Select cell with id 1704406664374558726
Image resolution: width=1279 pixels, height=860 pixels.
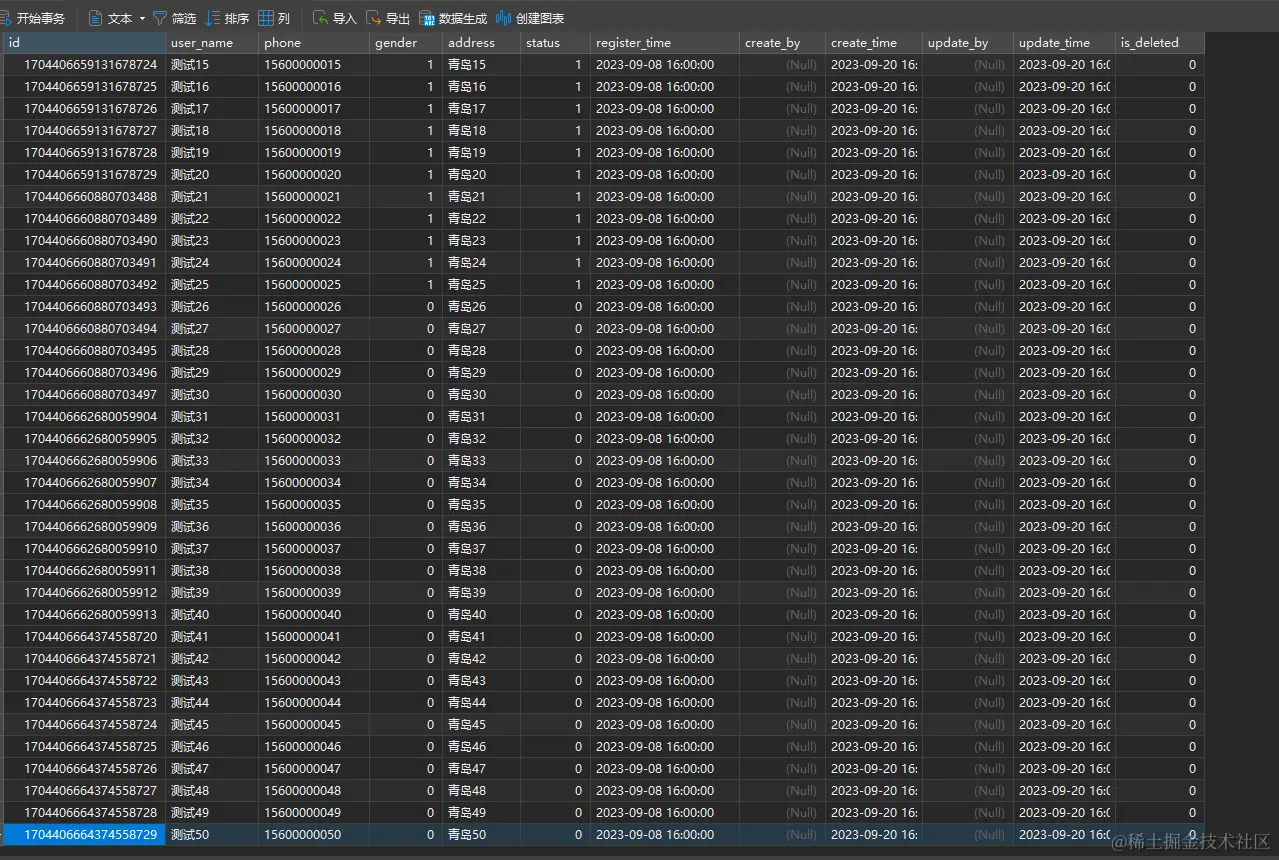[x=84, y=769]
